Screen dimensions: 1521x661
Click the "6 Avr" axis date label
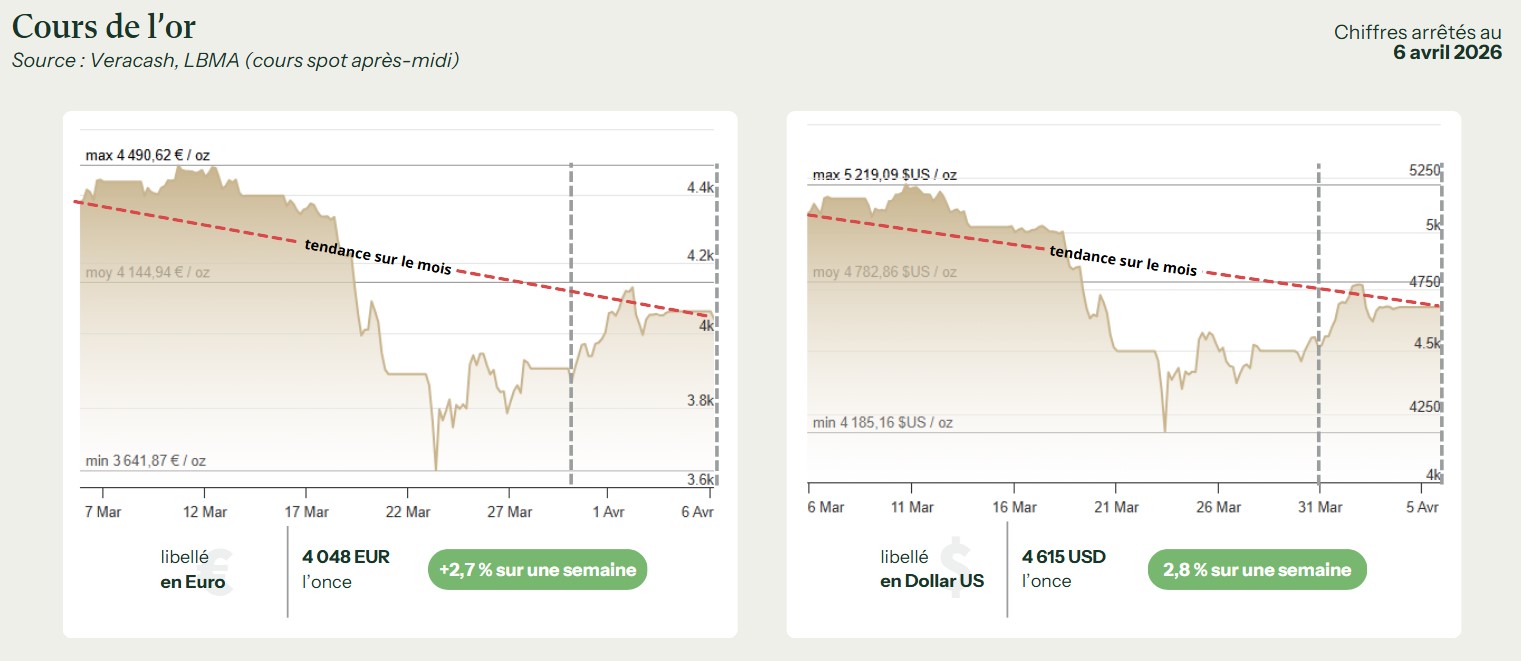tap(698, 512)
